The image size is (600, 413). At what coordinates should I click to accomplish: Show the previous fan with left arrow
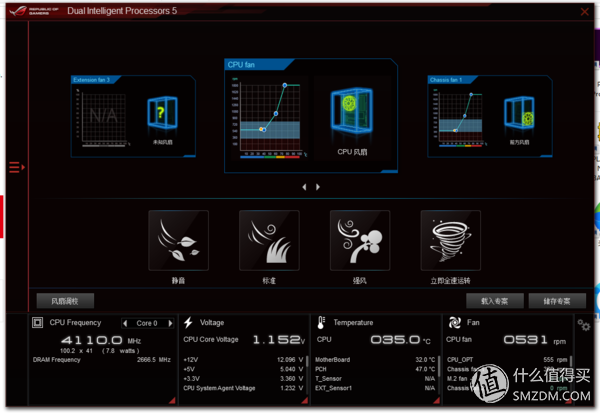304,187
